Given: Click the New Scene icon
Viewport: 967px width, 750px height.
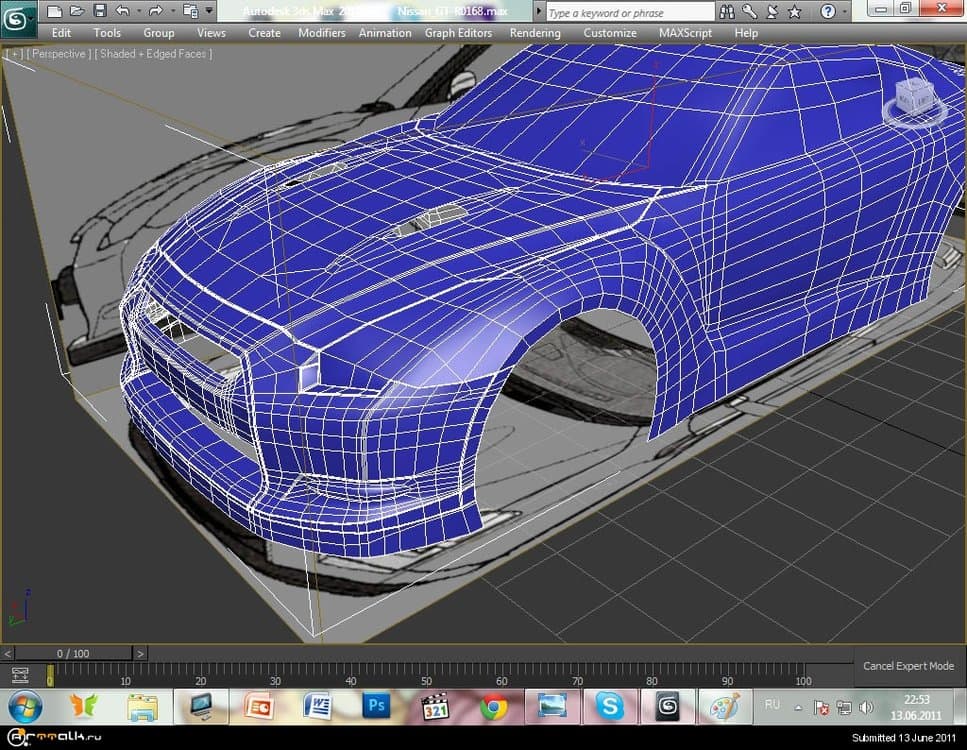Looking at the screenshot, I should pyautogui.click(x=54, y=11).
